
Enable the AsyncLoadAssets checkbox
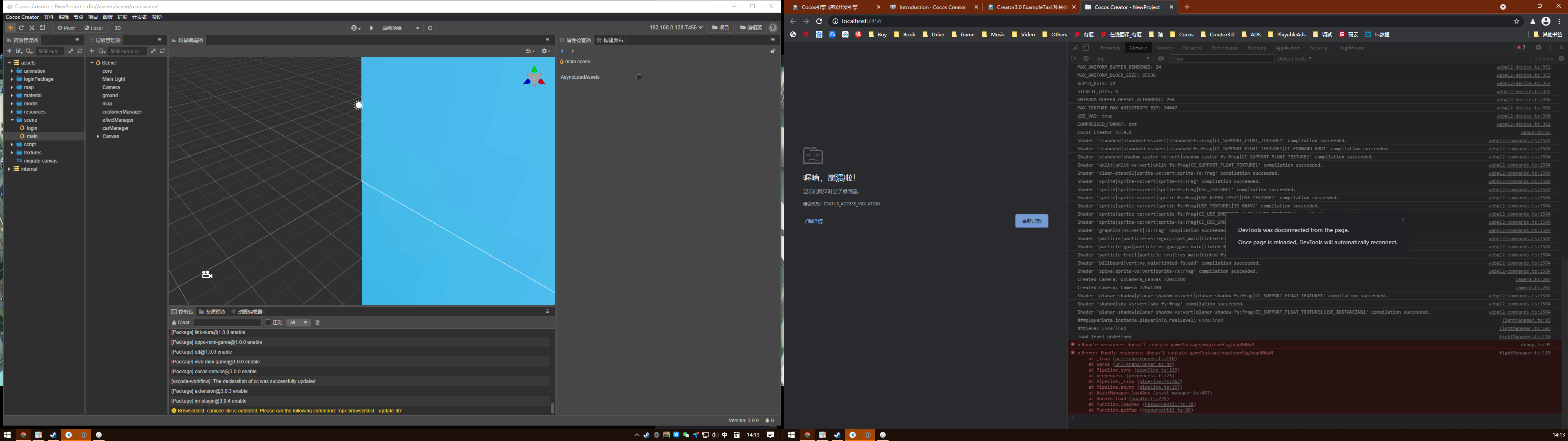pos(639,77)
